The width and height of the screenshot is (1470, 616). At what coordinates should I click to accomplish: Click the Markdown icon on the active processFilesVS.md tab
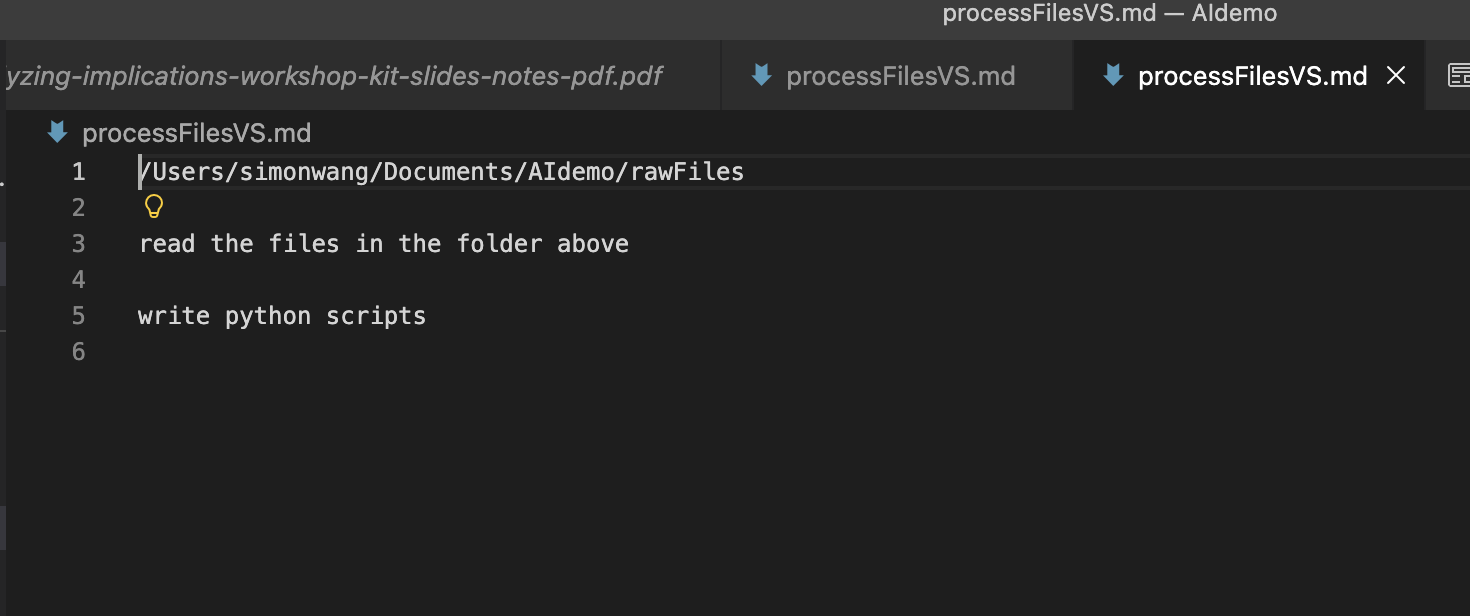(x=1113, y=74)
